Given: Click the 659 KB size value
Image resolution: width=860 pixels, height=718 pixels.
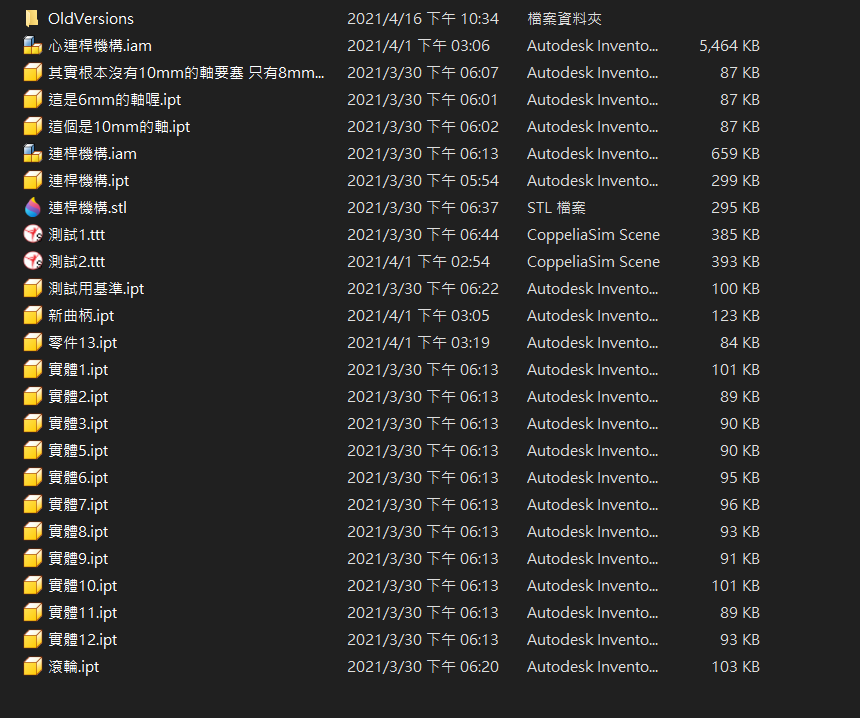Looking at the screenshot, I should click(x=735, y=154).
